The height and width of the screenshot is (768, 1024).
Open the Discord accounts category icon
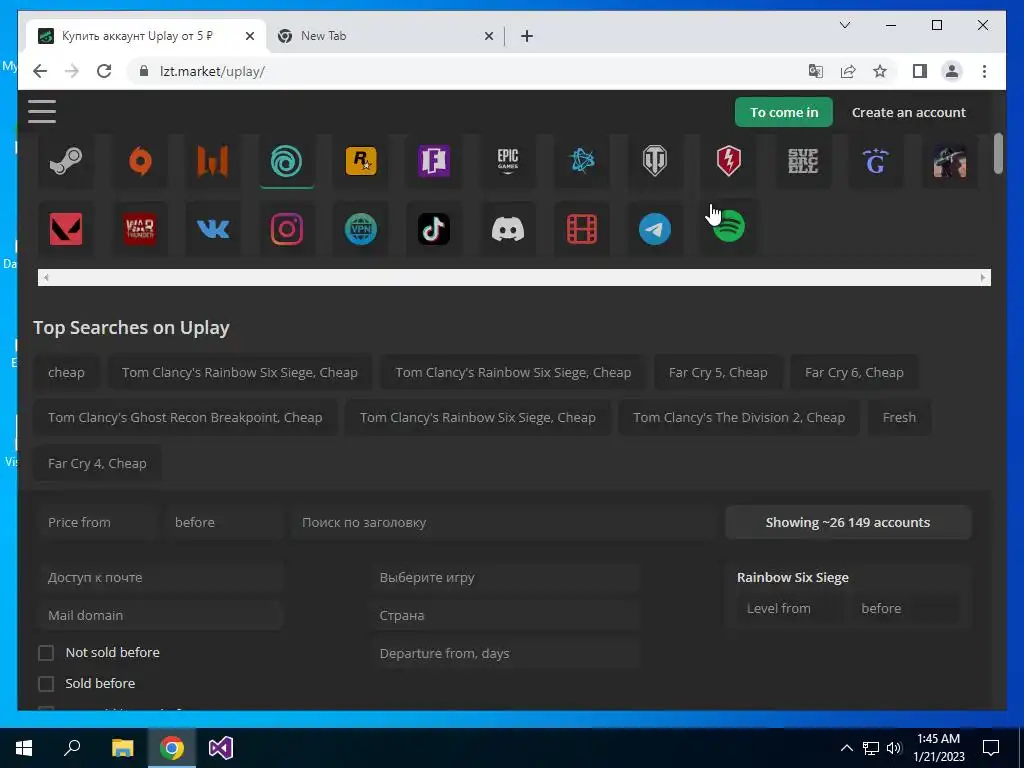coord(507,229)
